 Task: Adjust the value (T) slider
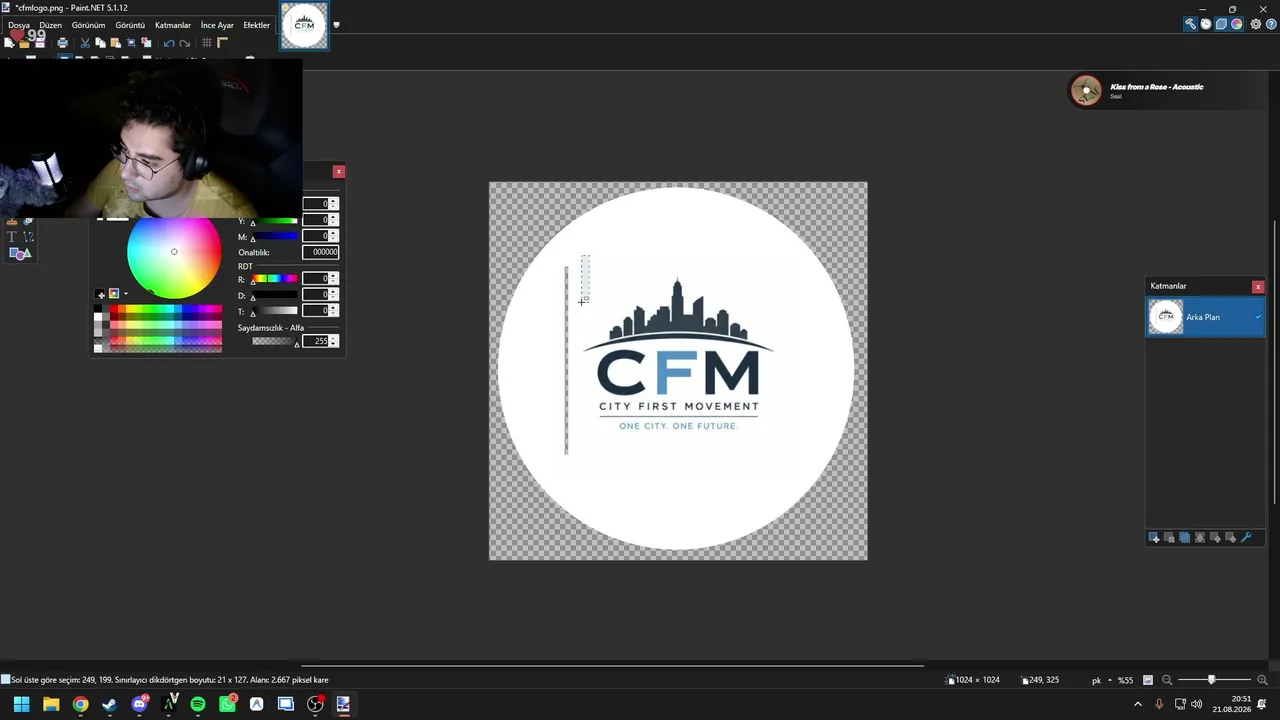273,312
